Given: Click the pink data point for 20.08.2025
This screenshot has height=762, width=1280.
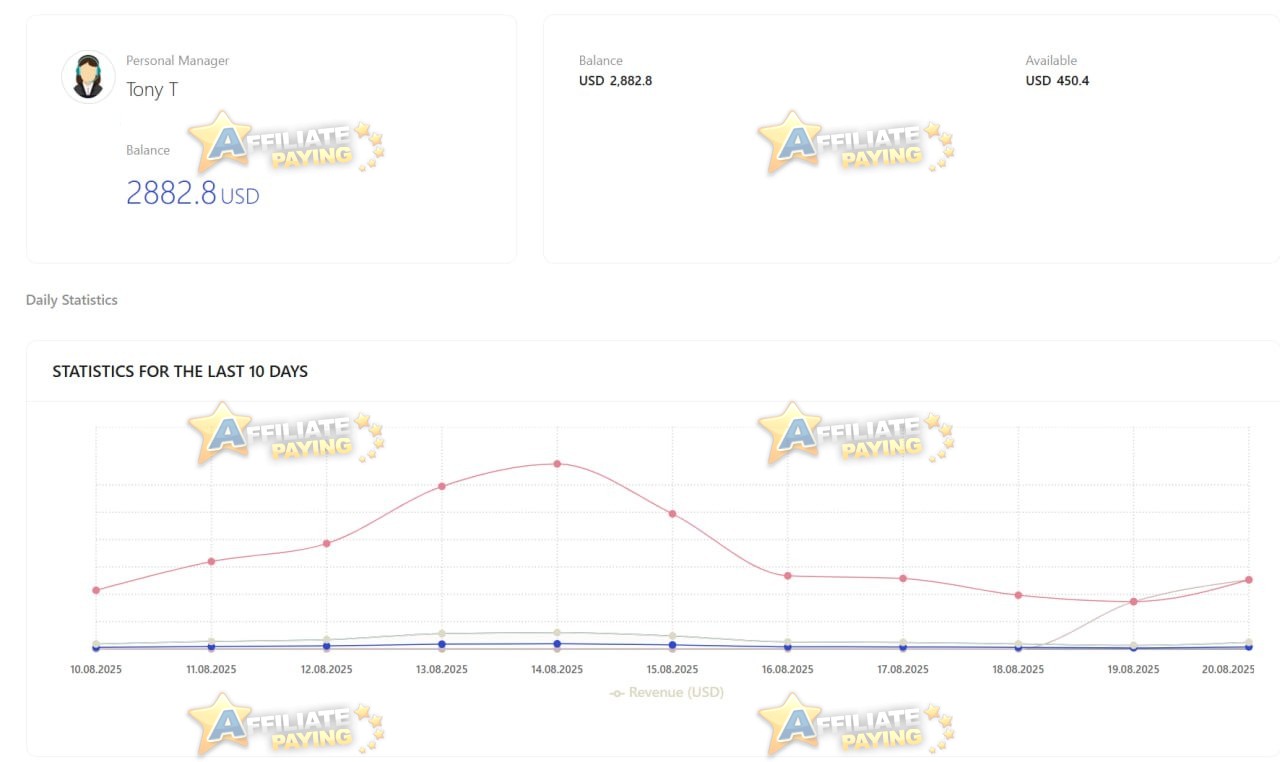Looking at the screenshot, I should [x=1249, y=579].
